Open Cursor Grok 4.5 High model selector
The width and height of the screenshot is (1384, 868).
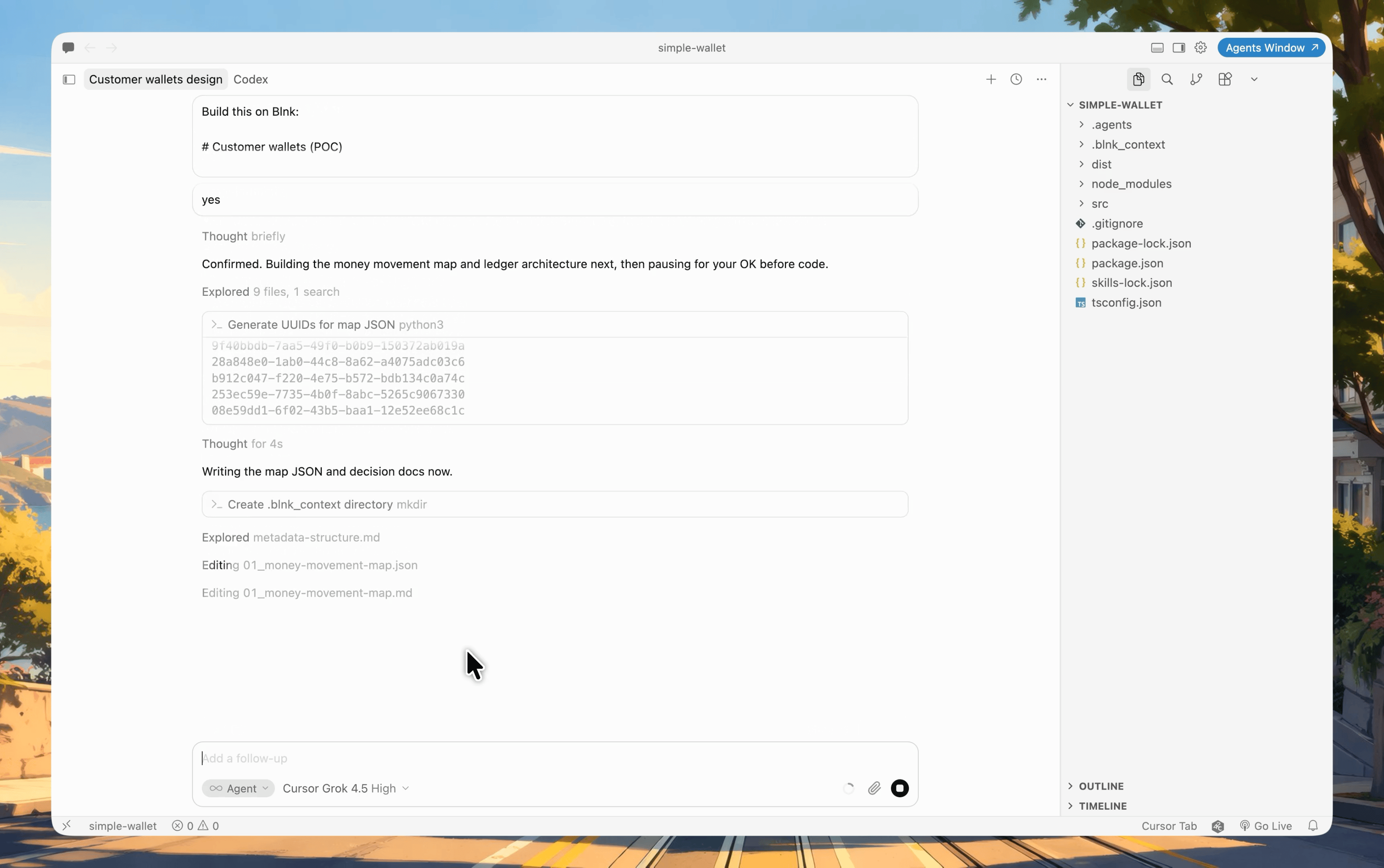point(346,788)
